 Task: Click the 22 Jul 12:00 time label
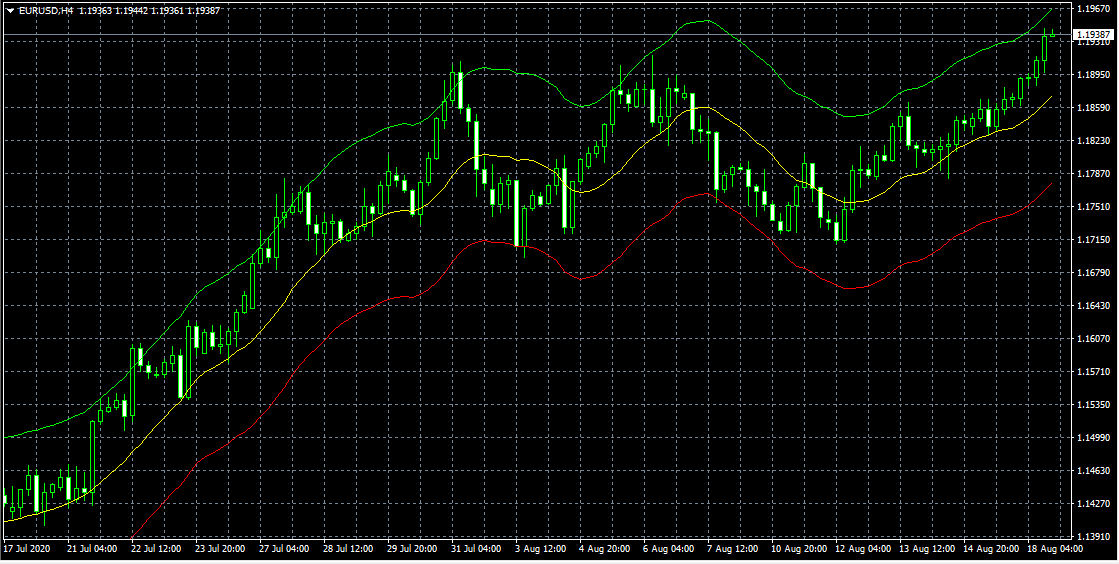pos(156,549)
